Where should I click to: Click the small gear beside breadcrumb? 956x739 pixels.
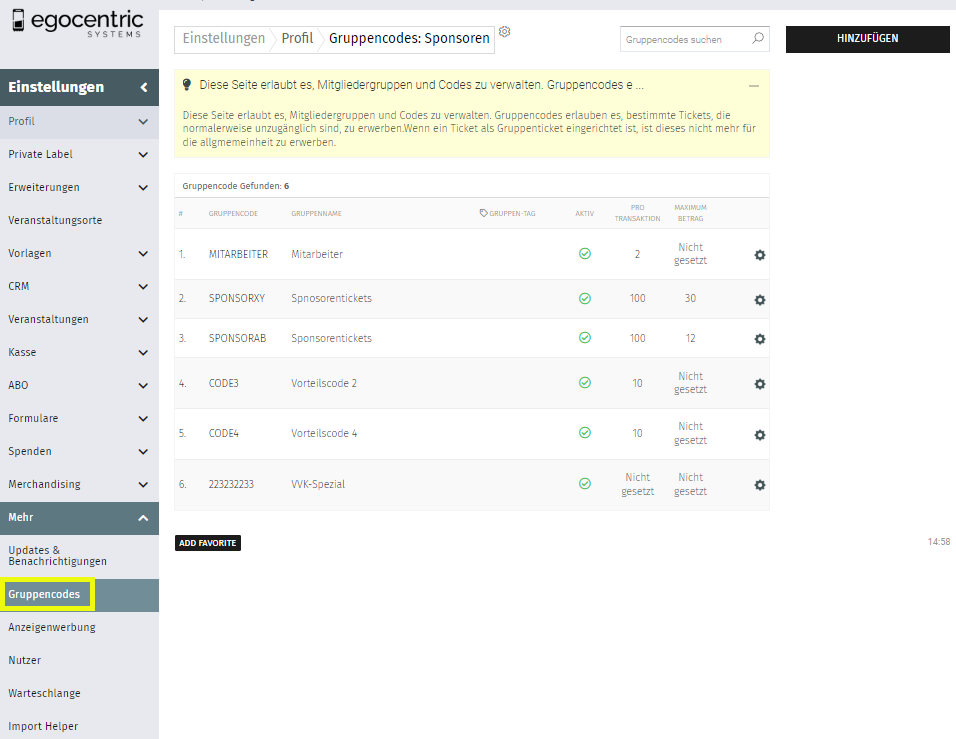pyautogui.click(x=505, y=32)
